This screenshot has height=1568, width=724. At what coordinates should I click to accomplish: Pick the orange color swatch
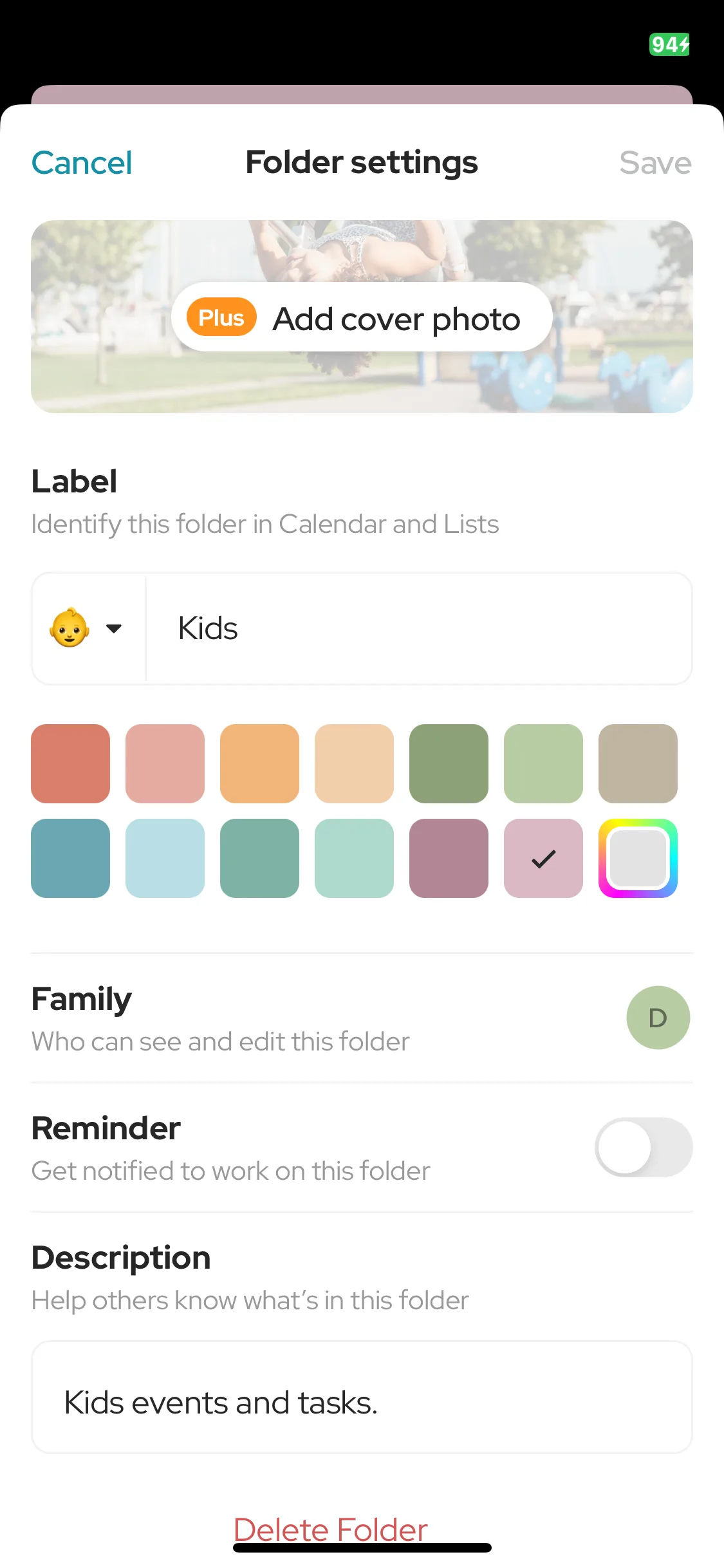259,763
